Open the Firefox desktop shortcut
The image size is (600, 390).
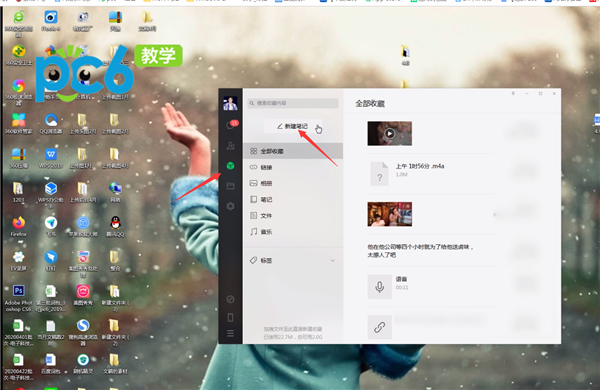(x=18, y=226)
